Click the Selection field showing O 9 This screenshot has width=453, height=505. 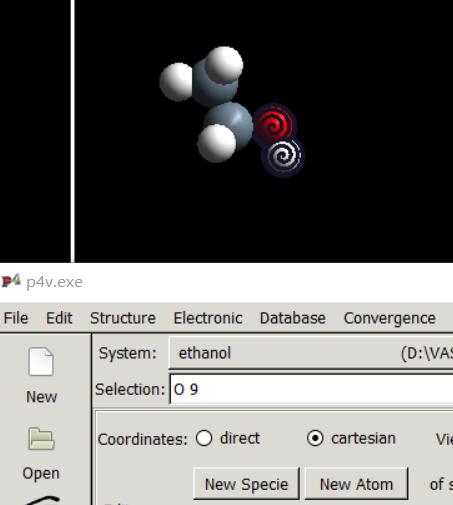coord(311,389)
